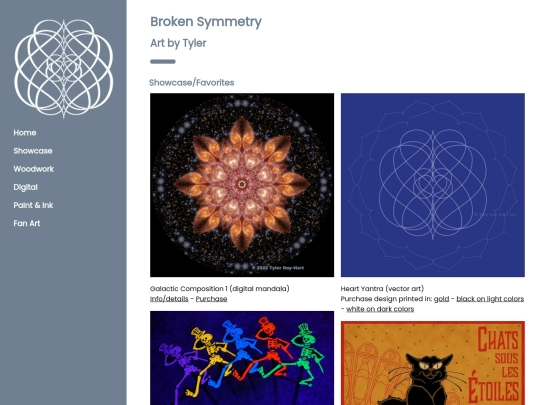
Task: Click the Broken Symmetry site title
Action: 206,22
